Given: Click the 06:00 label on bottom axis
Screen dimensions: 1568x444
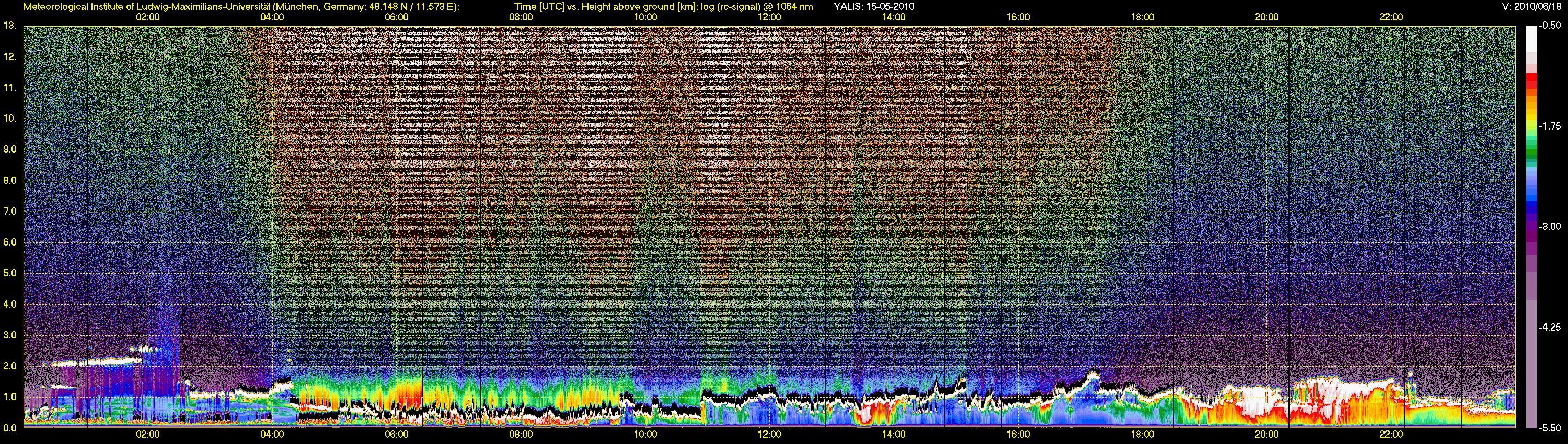Looking at the screenshot, I should [396, 435].
